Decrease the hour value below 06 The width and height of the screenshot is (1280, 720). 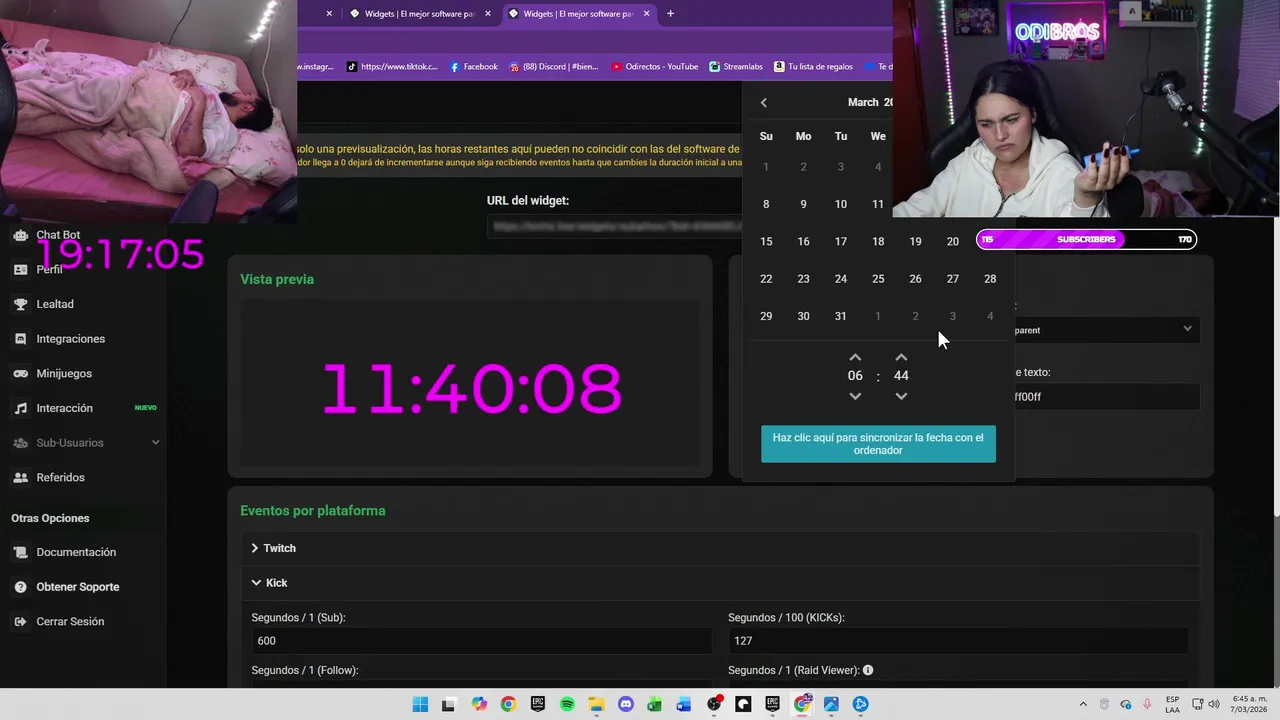click(x=855, y=396)
